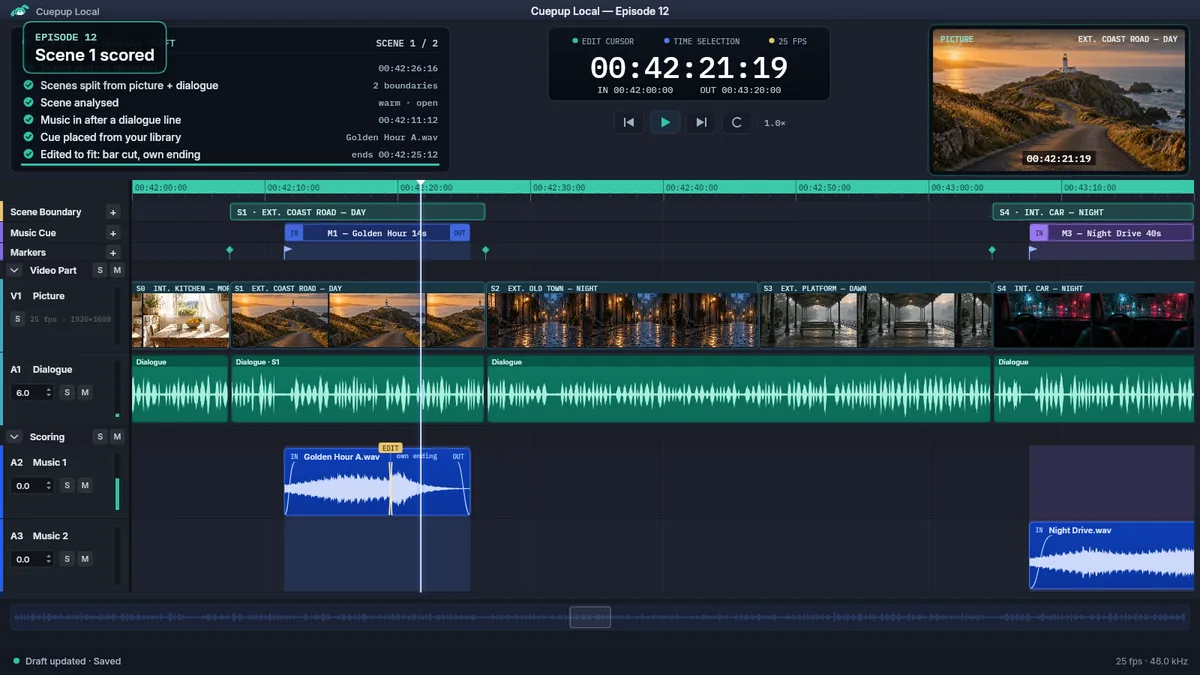Select the S4 INT. CAR scene boundary

[1093, 212]
